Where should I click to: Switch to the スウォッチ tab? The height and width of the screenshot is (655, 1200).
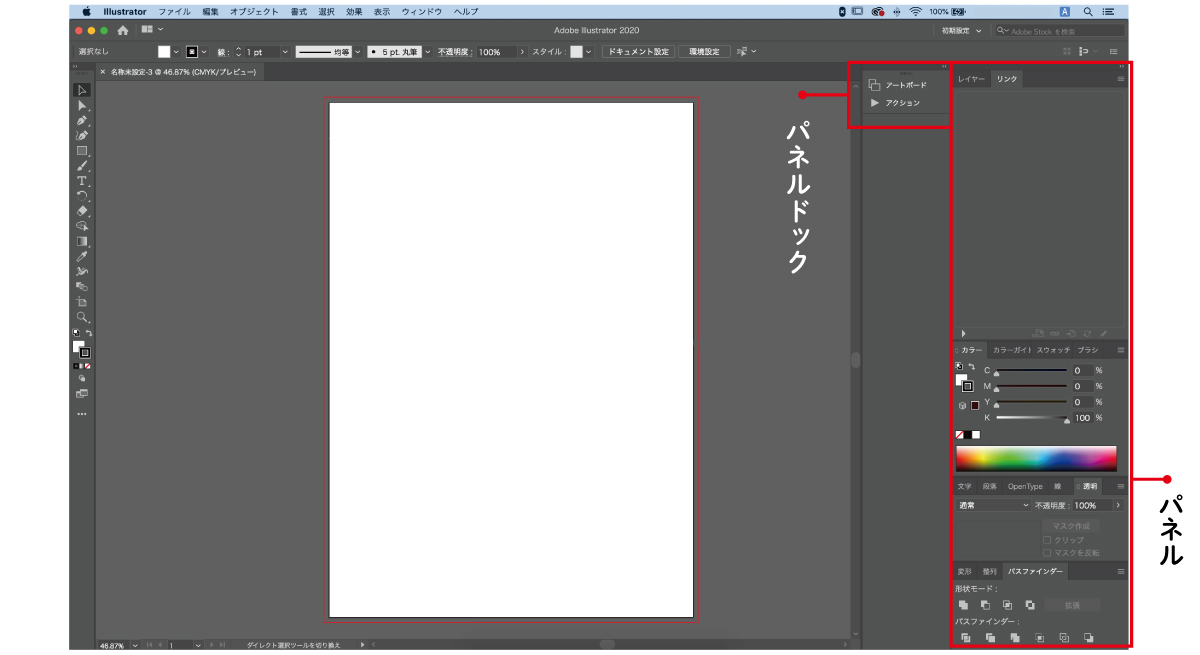pos(1053,351)
